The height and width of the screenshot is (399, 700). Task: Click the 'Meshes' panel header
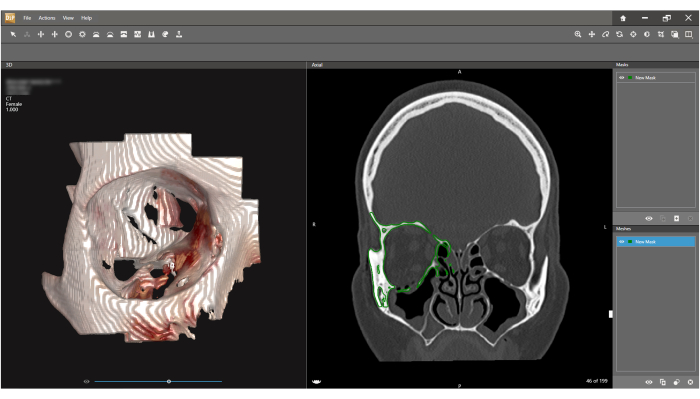[623, 229]
